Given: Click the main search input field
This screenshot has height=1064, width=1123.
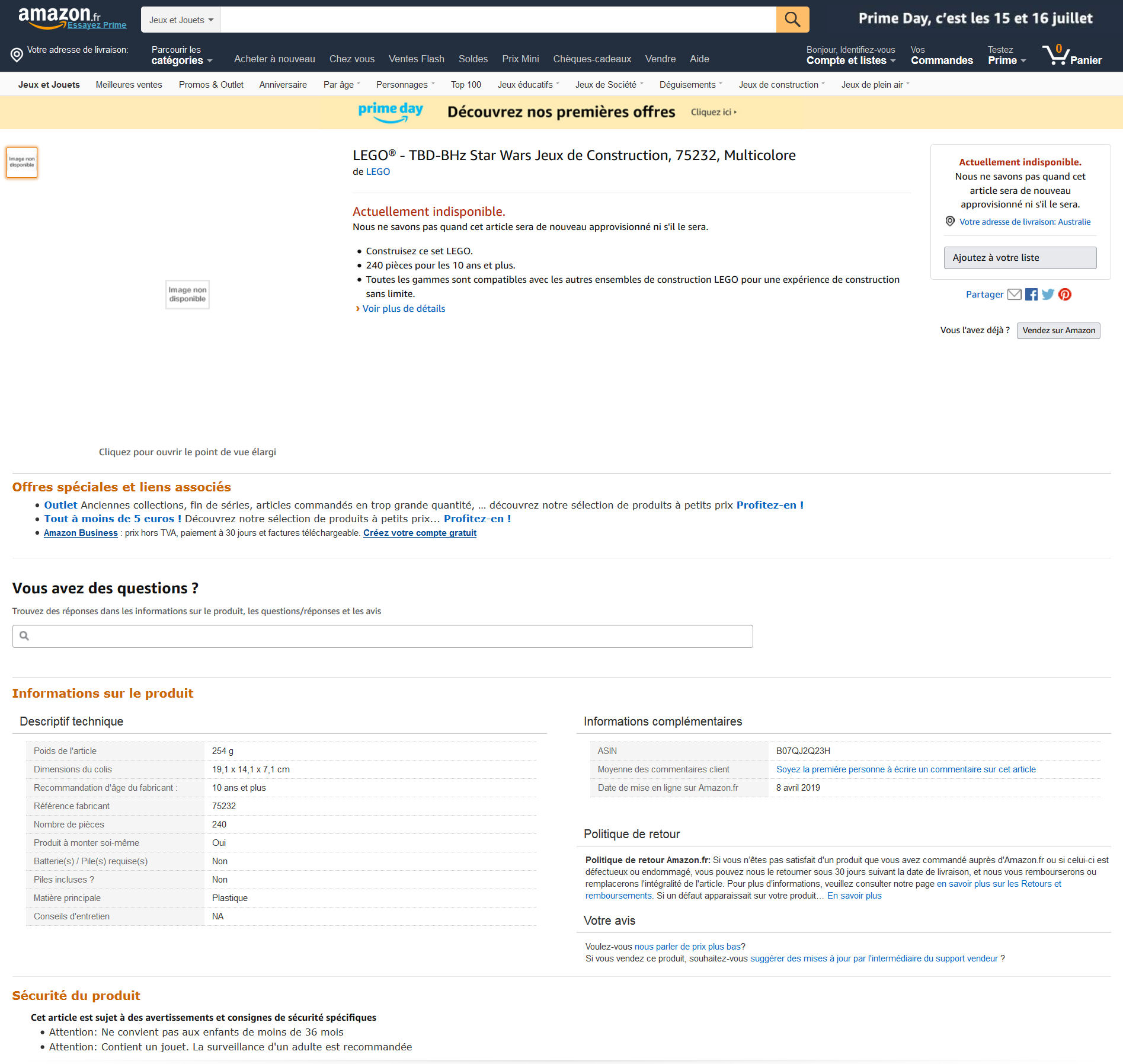Looking at the screenshot, I should pyautogui.click(x=498, y=20).
